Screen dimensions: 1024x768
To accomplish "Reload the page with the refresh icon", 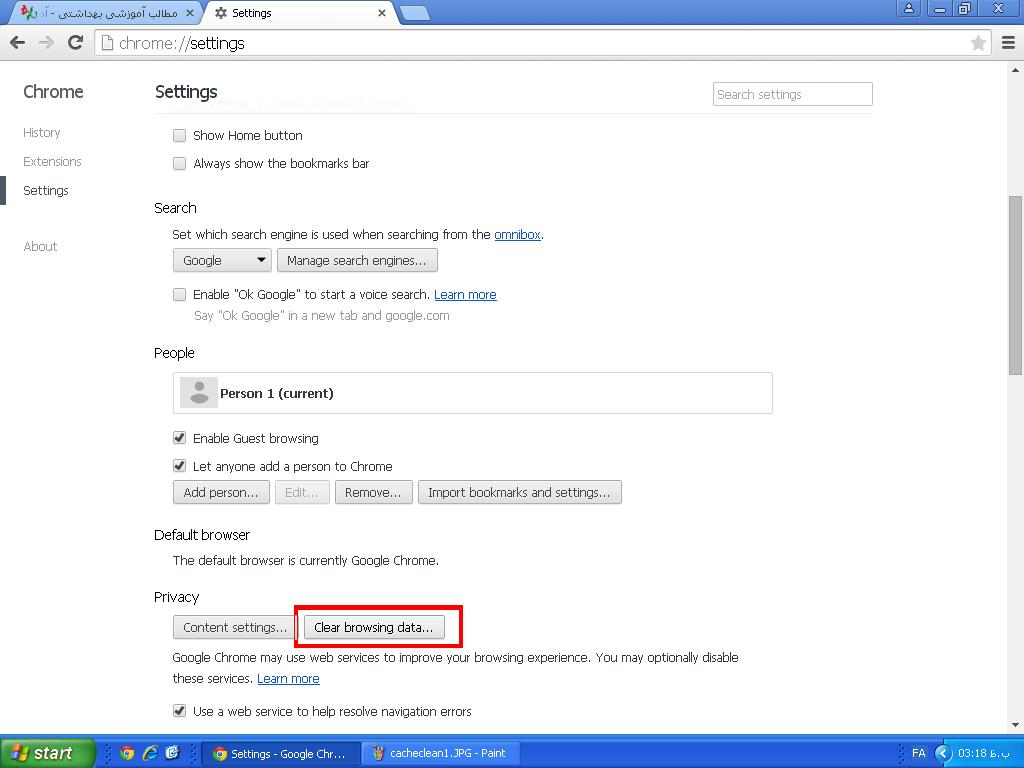I will click(x=76, y=43).
